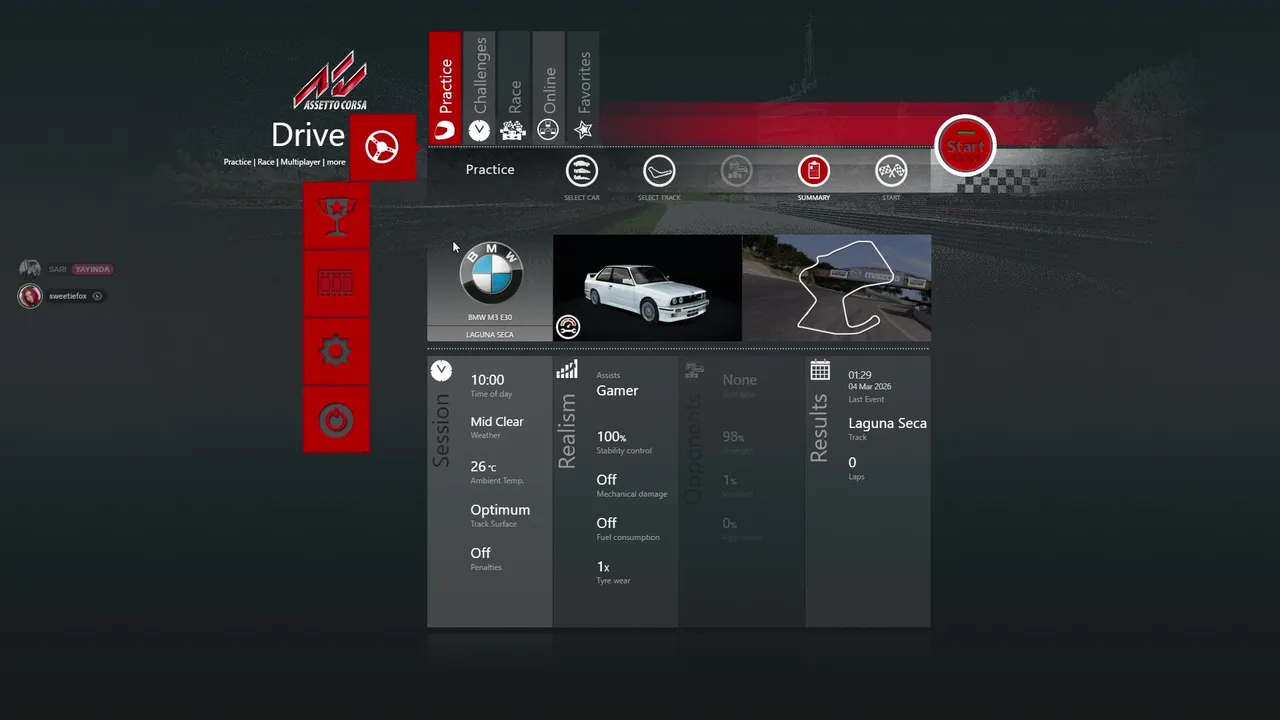Click the SARI user avatar in overlay
This screenshot has height=720, width=1280.
(30, 269)
